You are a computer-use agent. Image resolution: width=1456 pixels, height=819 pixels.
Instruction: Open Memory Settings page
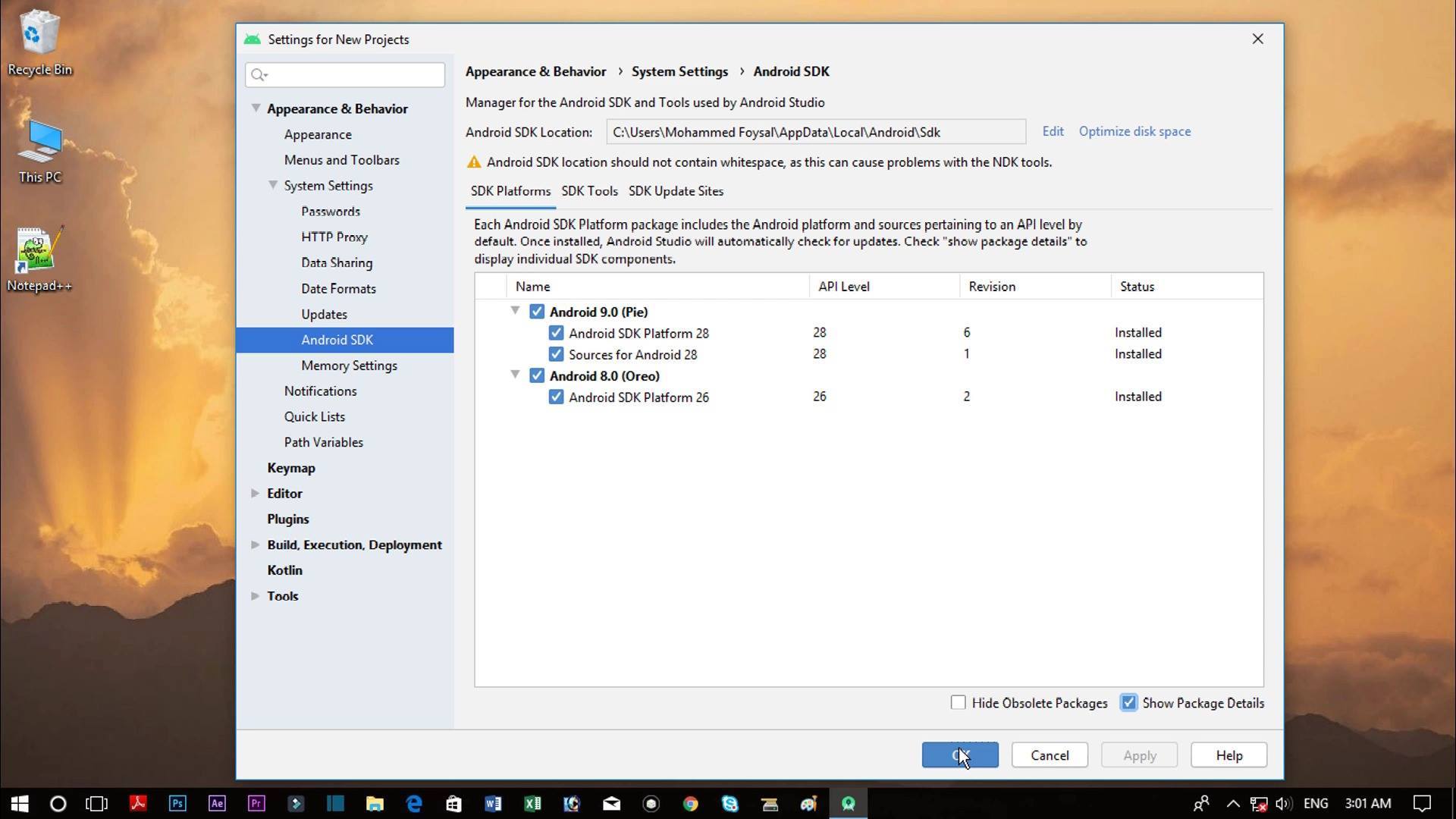(349, 366)
